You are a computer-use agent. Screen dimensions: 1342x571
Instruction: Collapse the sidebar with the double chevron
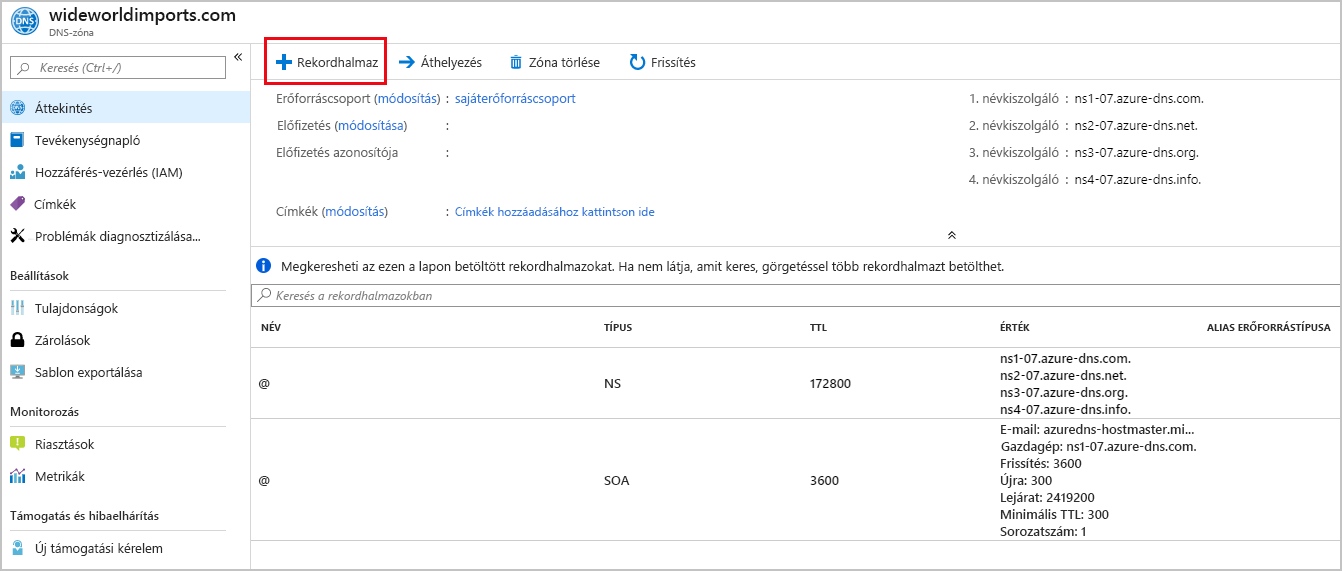coord(238,57)
